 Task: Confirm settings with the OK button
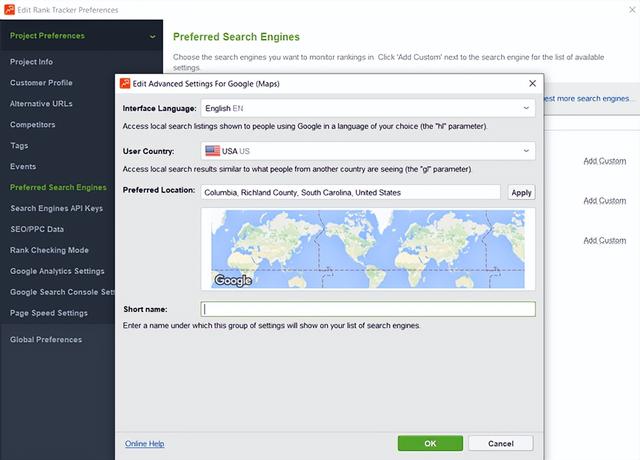430,443
